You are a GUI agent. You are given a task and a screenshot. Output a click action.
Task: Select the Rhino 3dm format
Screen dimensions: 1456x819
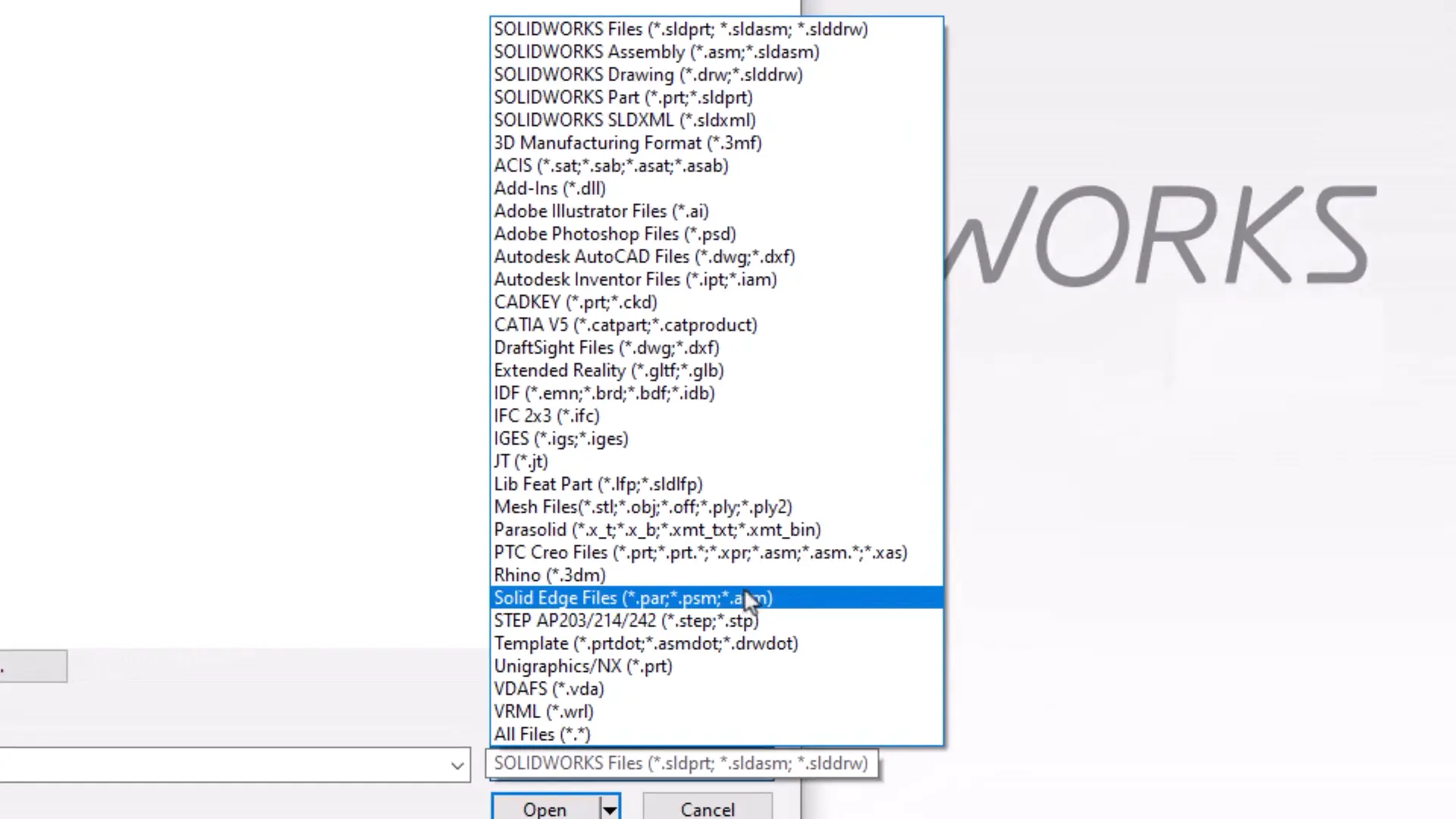[549, 575]
